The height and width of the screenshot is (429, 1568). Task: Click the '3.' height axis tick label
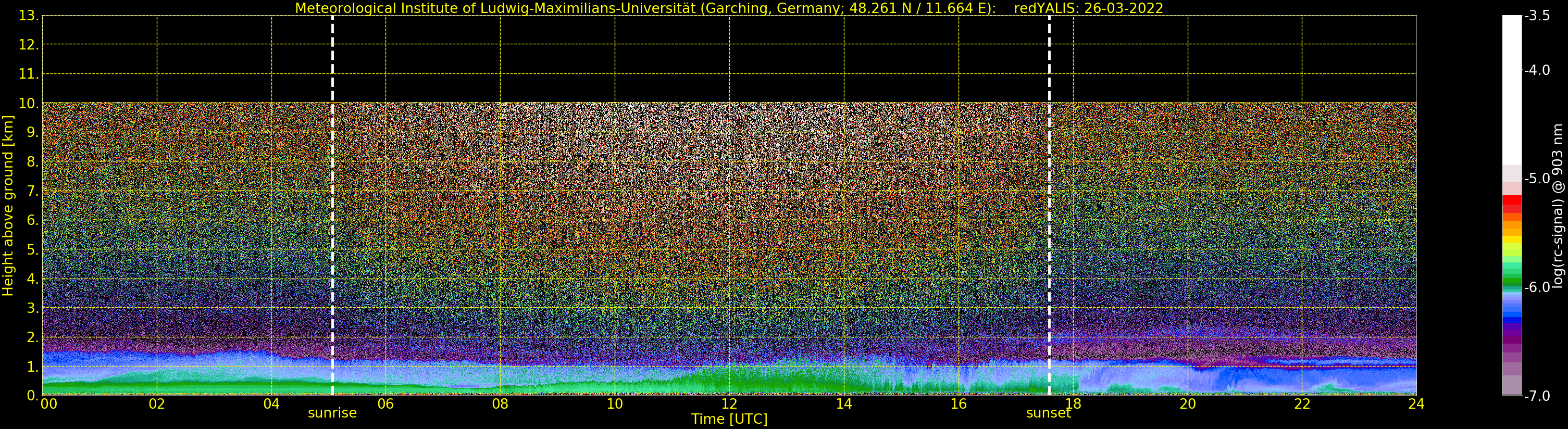[x=32, y=308]
